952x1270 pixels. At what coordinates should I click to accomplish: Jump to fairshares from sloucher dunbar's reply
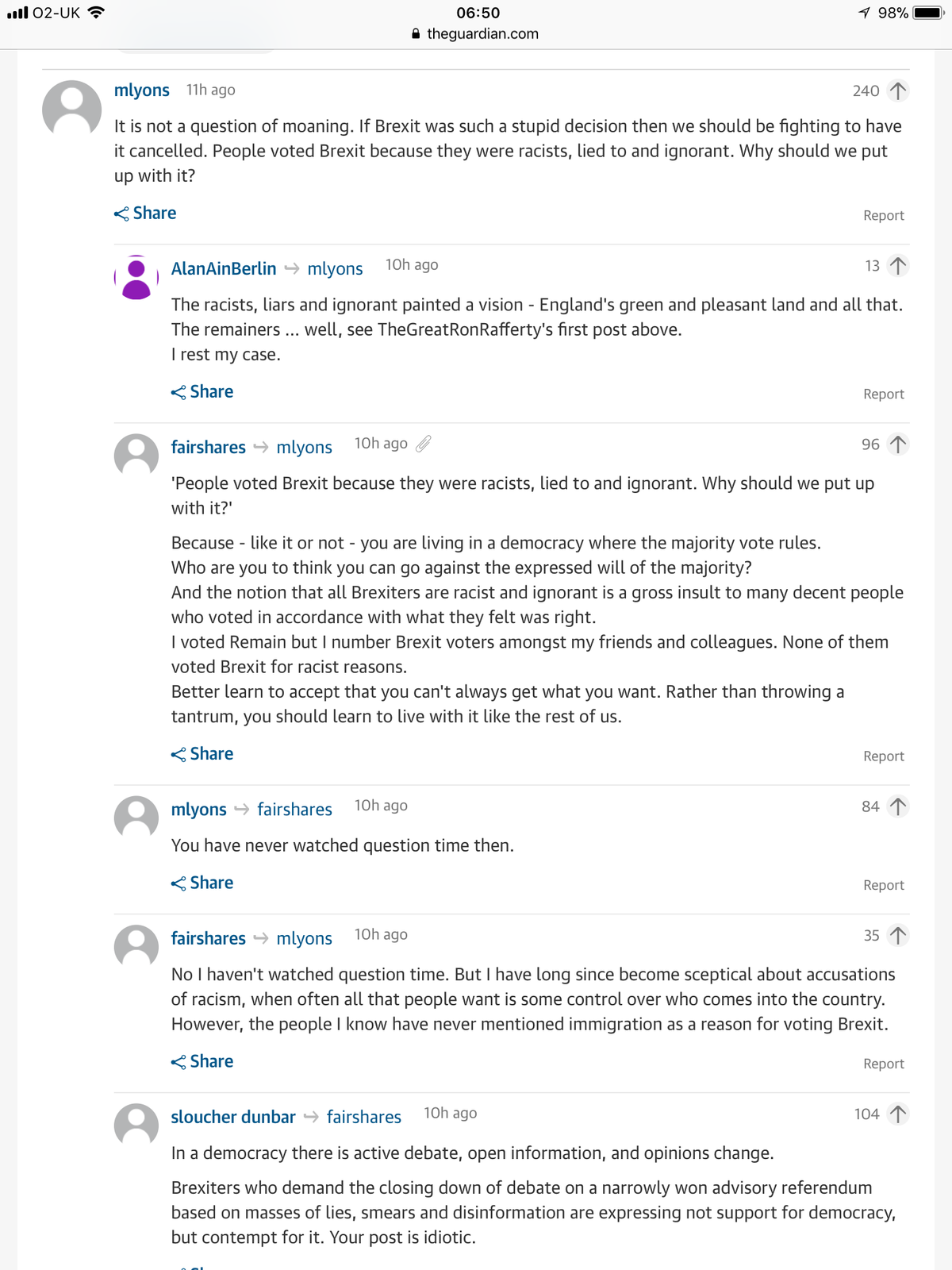tap(364, 1117)
